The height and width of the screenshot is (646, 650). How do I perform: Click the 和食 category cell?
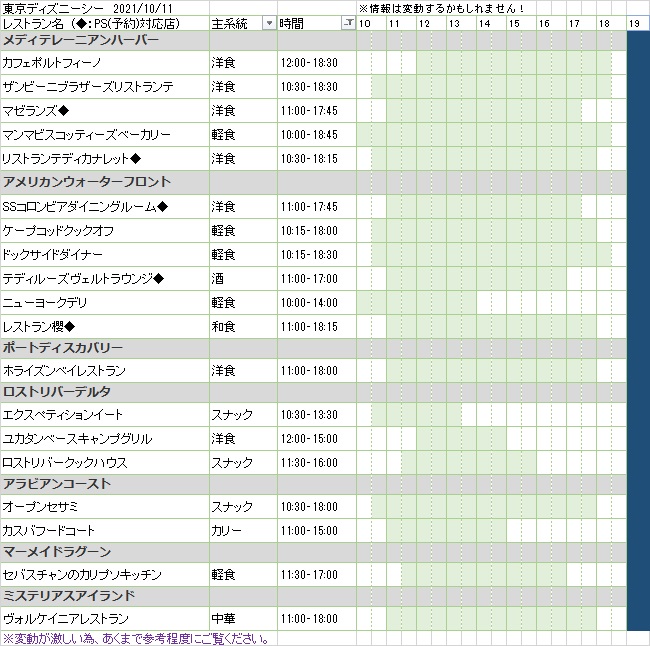coord(243,327)
